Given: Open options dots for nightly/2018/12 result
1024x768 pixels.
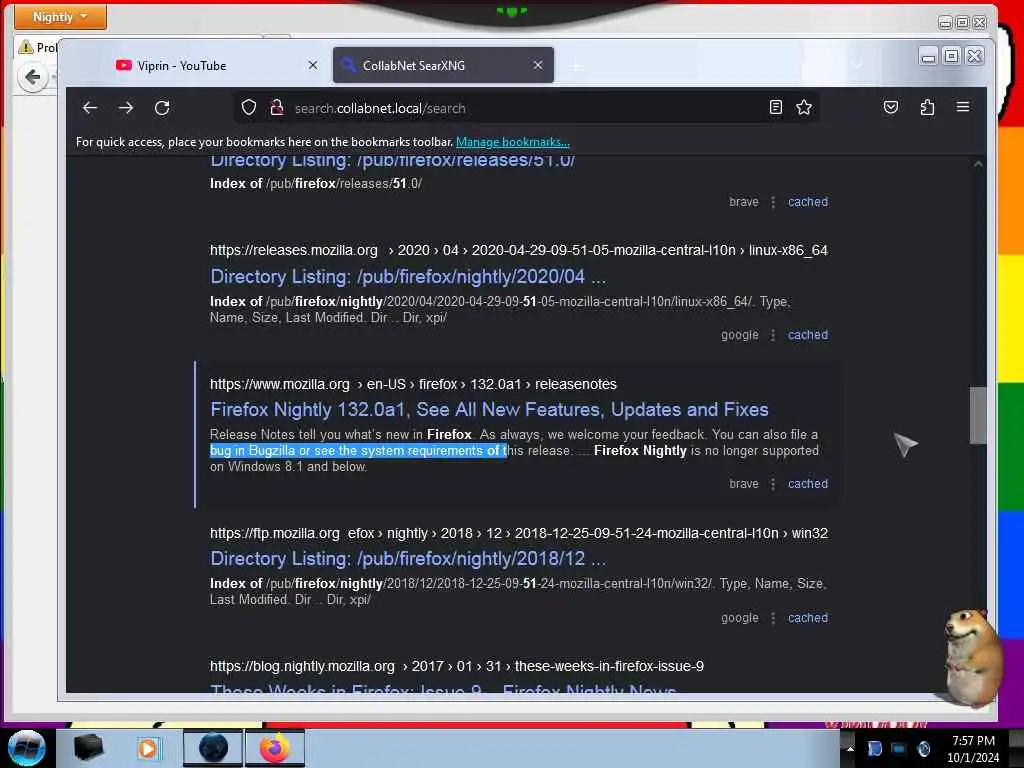Looking at the screenshot, I should pyautogui.click(x=773, y=617).
